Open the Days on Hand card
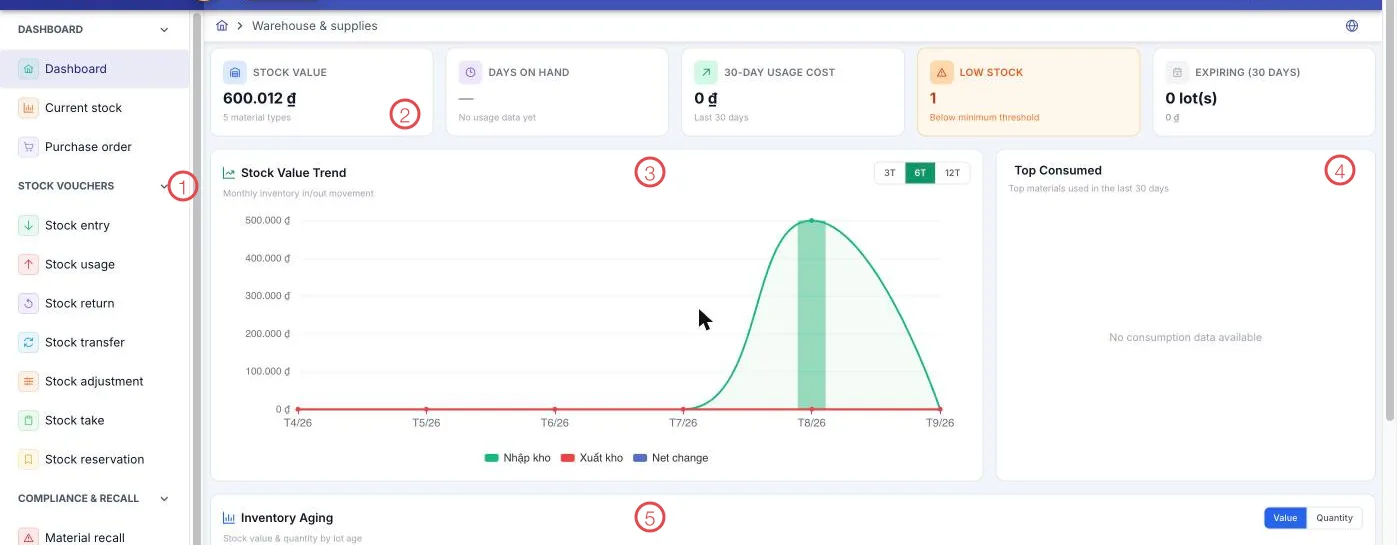Screen dimensions: 1397x545 click(x=557, y=92)
